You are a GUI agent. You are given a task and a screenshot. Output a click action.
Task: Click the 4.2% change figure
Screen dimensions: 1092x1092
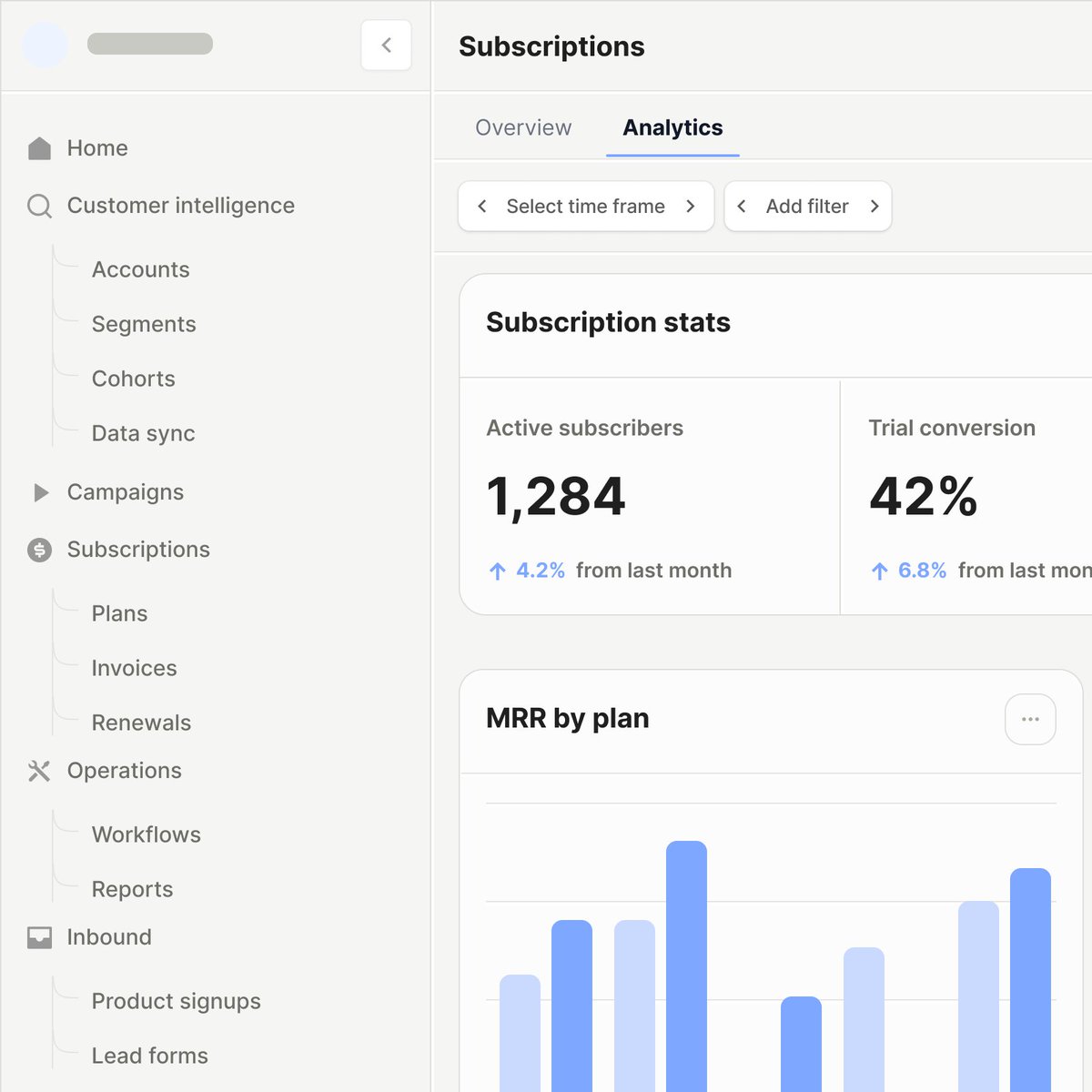[541, 571]
